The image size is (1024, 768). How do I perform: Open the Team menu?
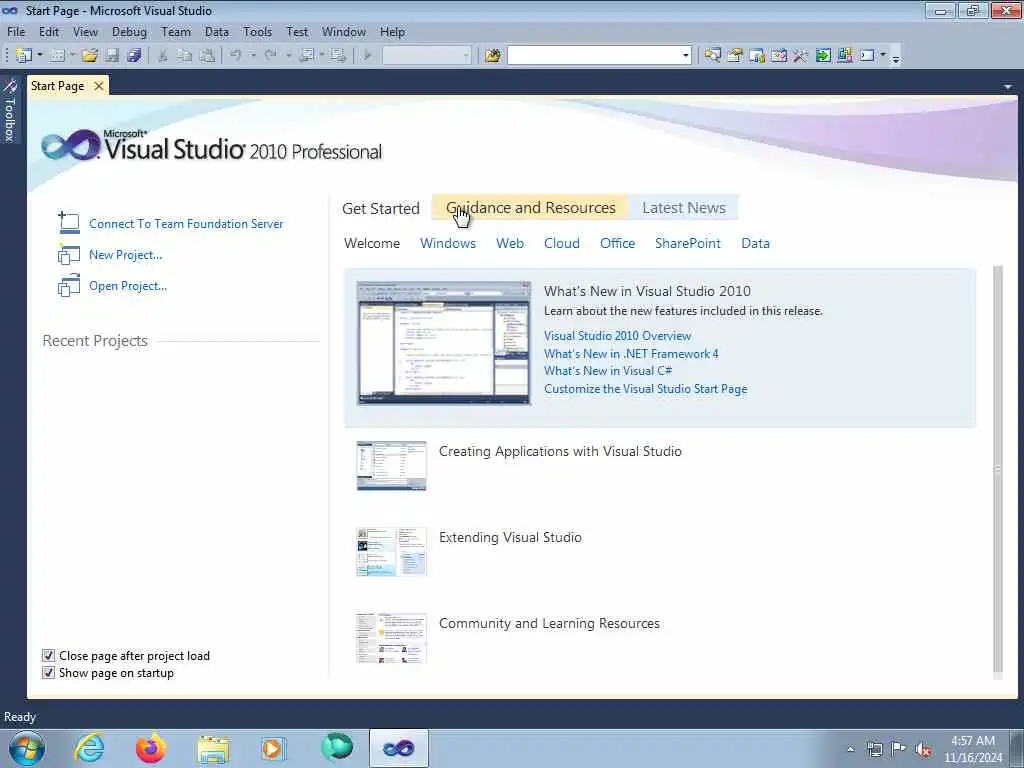(x=176, y=31)
